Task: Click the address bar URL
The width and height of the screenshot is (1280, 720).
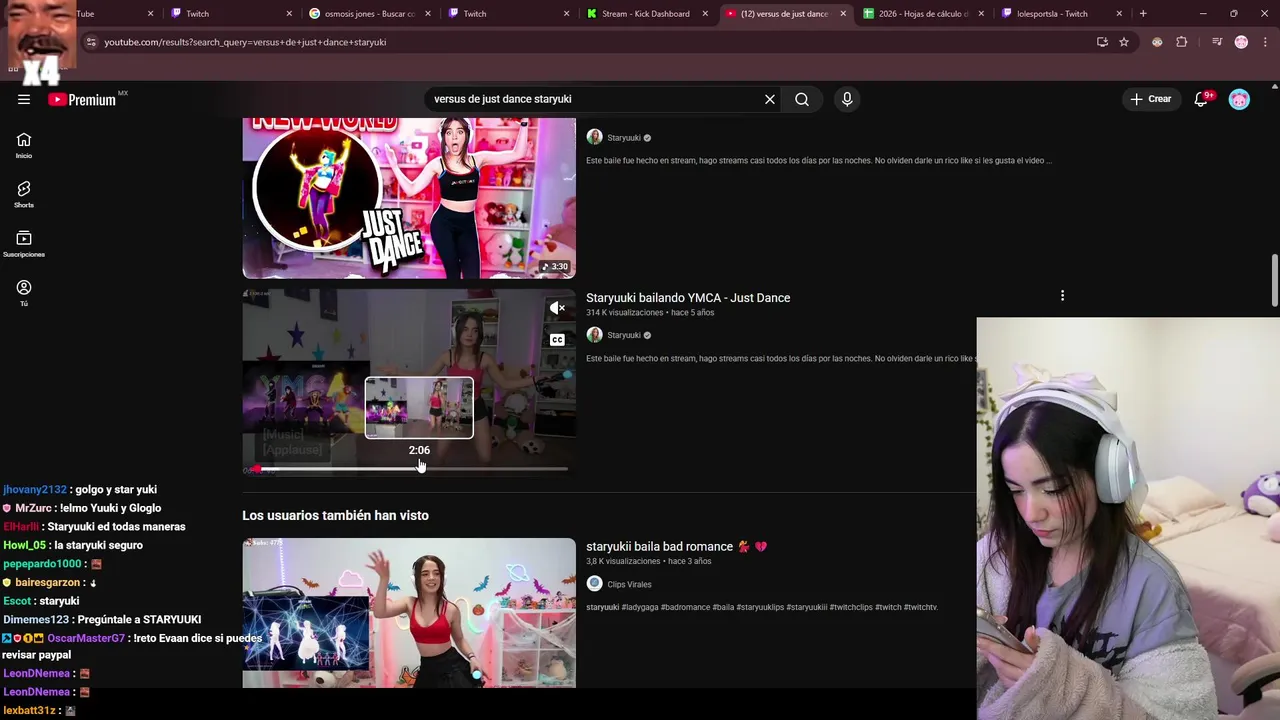Action: [245, 42]
